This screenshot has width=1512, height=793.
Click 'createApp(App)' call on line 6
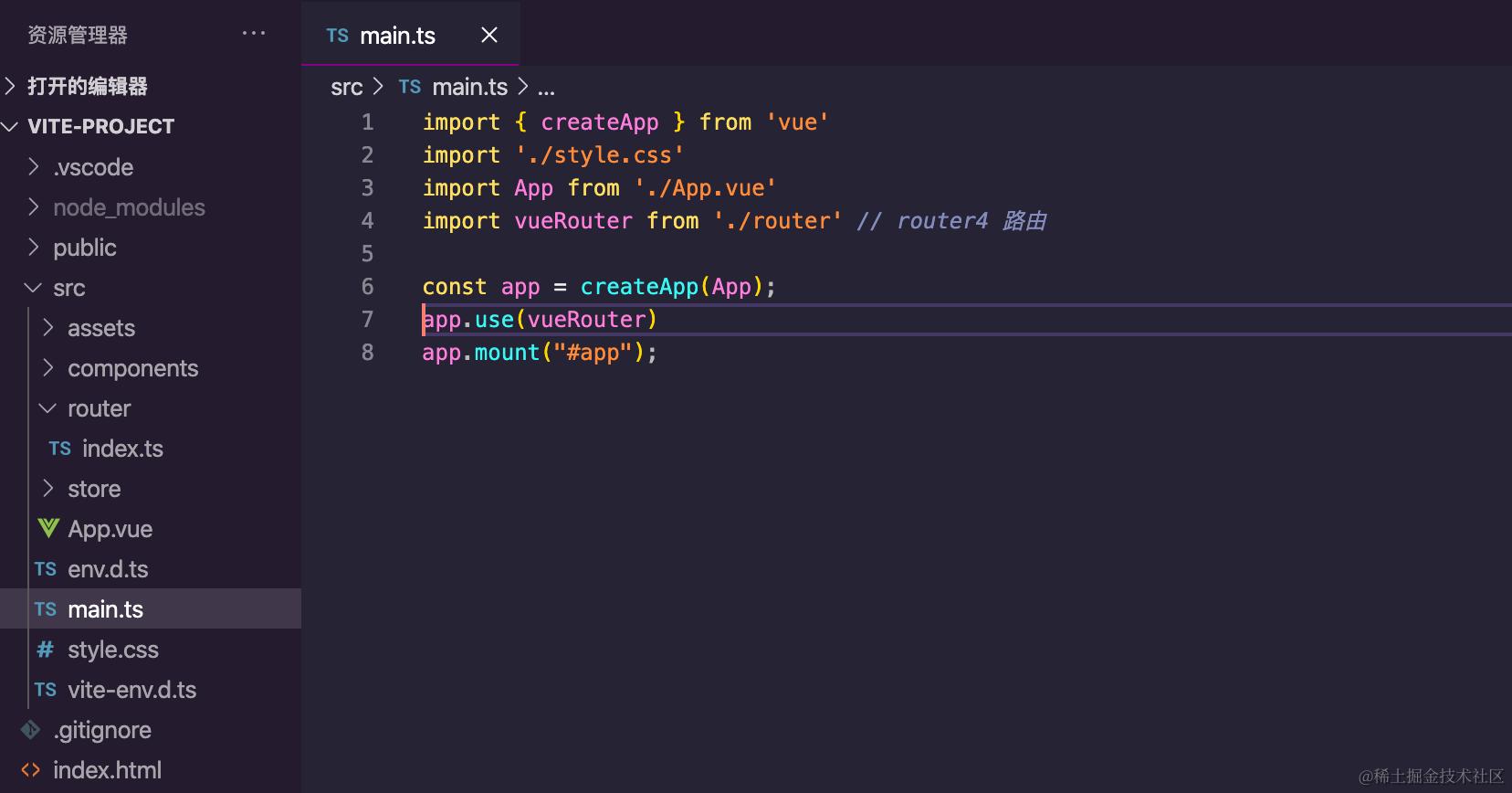click(x=672, y=287)
